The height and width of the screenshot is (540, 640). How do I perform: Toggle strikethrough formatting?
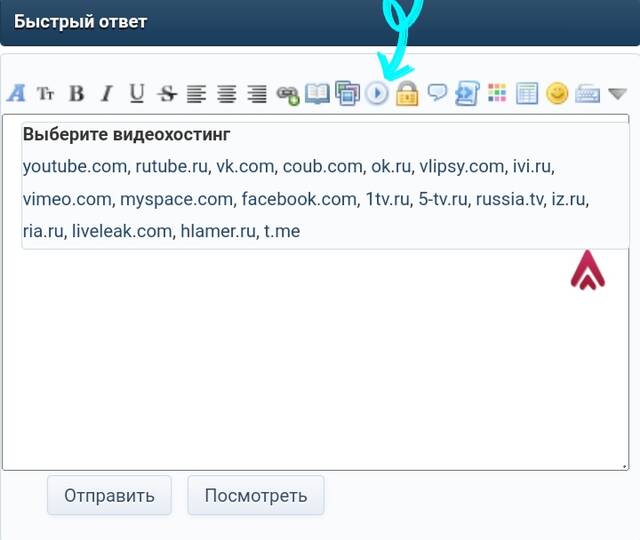167,93
